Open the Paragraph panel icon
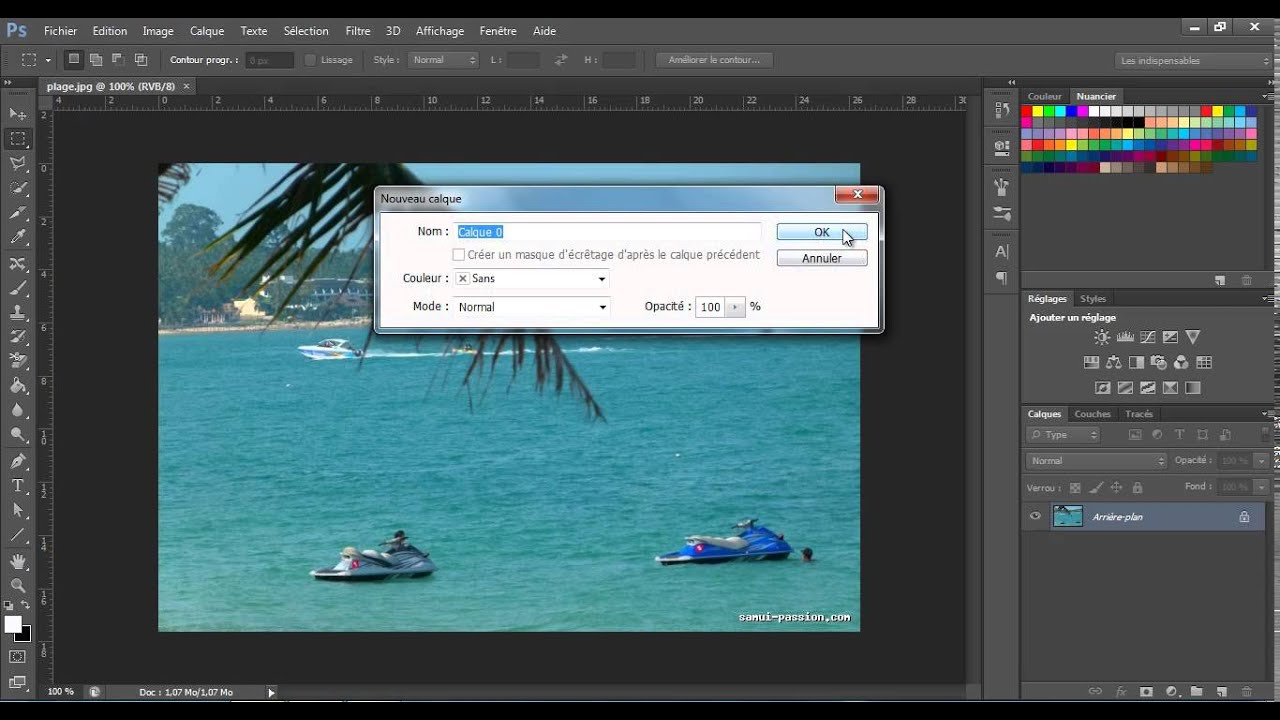The width and height of the screenshot is (1280, 720). (1001, 277)
